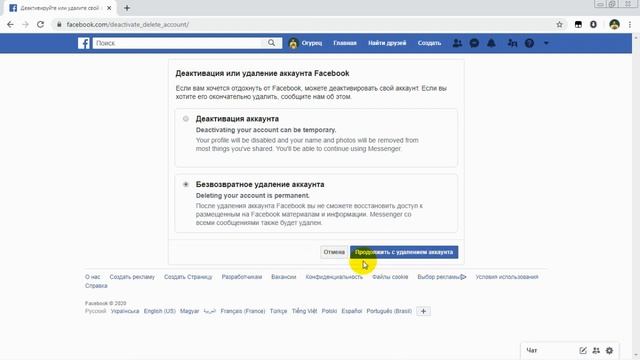Screen dimensions: 640x360
Task: Open the Чат bar label
Action: point(532,350)
